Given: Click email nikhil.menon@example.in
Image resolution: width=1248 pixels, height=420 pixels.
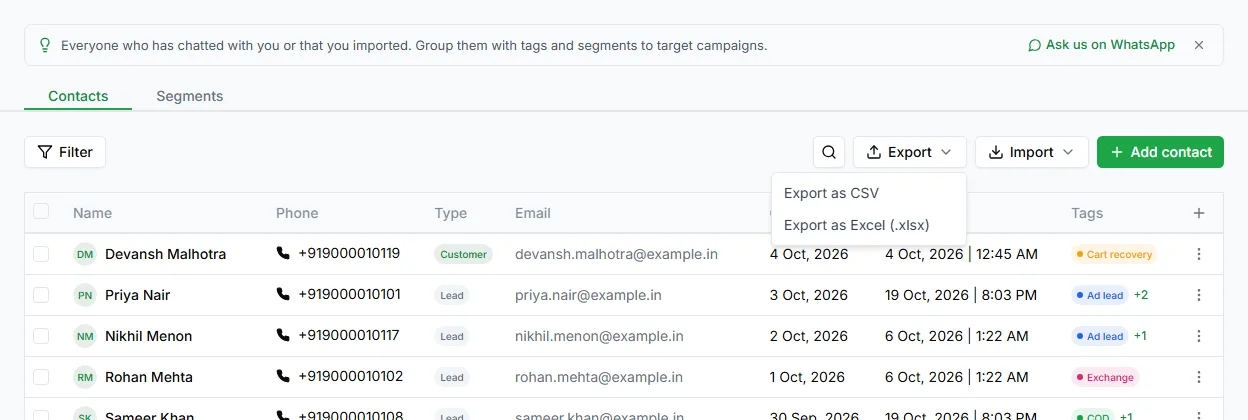Looking at the screenshot, I should click(599, 336).
